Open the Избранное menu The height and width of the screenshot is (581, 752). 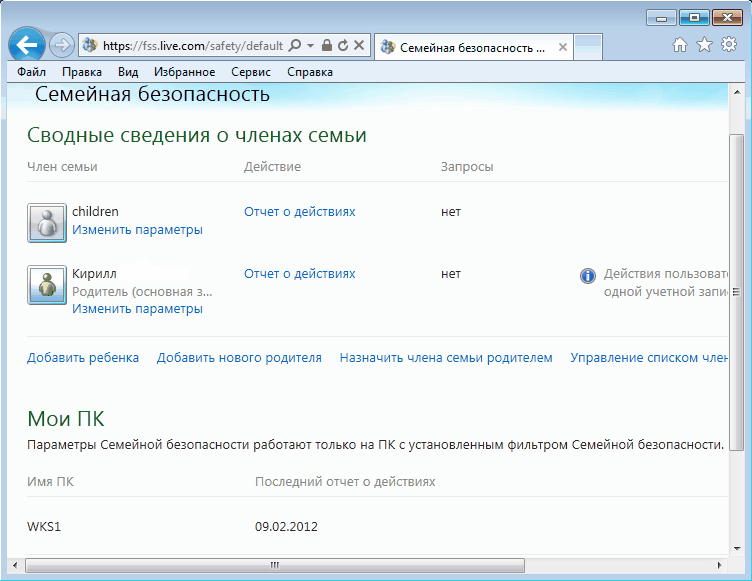(185, 72)
